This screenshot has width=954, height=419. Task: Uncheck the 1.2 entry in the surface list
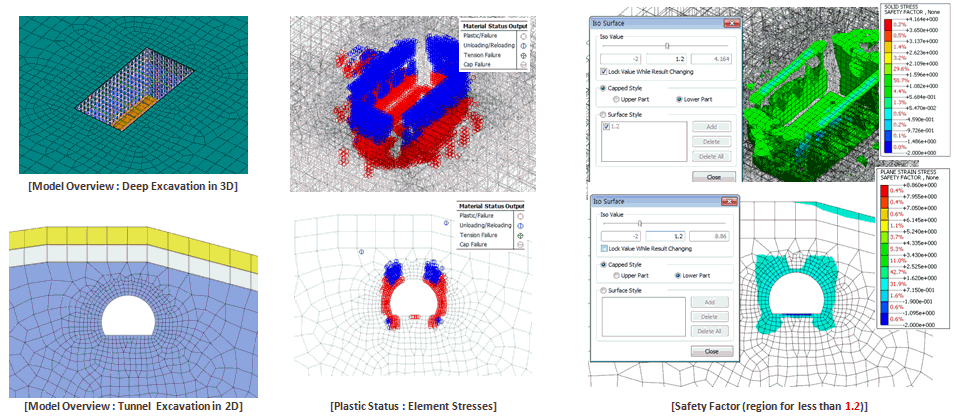coord(606,127)
